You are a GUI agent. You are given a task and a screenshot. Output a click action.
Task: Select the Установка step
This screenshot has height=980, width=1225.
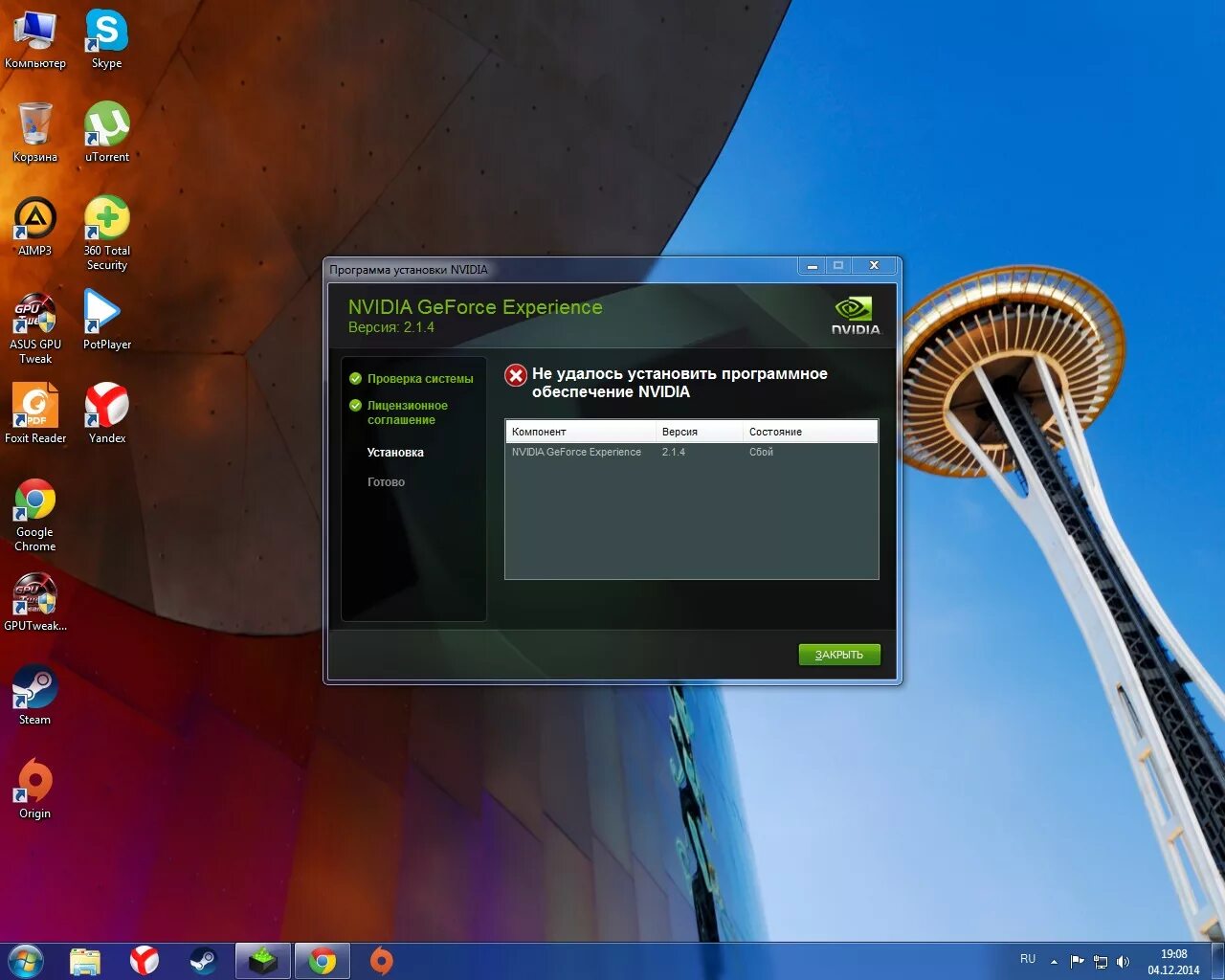[x=395, y=453]
